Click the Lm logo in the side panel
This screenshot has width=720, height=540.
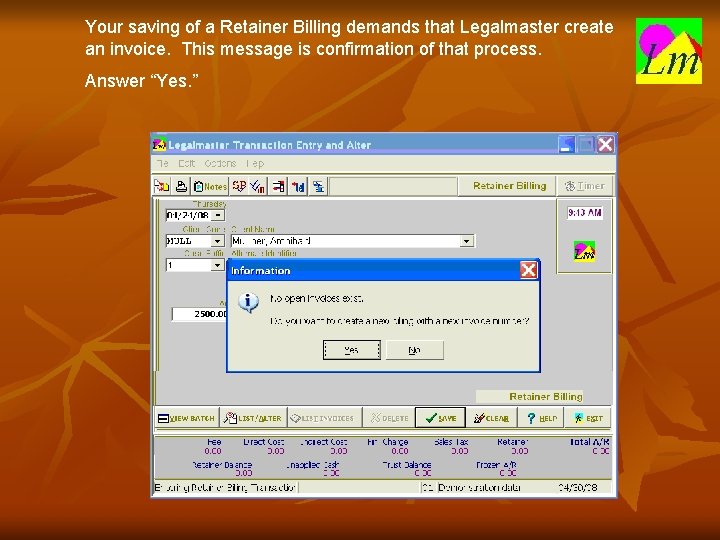tap(585, 252)
